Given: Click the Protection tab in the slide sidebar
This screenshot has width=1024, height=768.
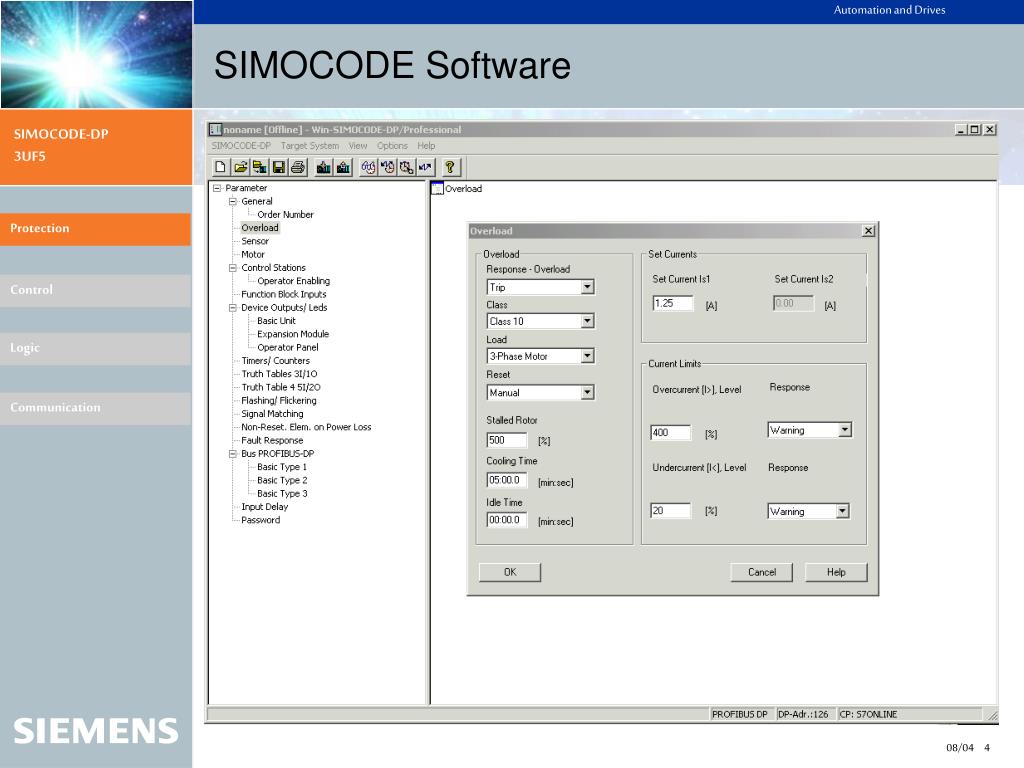Looking at the screenshot, I should 95,229.
